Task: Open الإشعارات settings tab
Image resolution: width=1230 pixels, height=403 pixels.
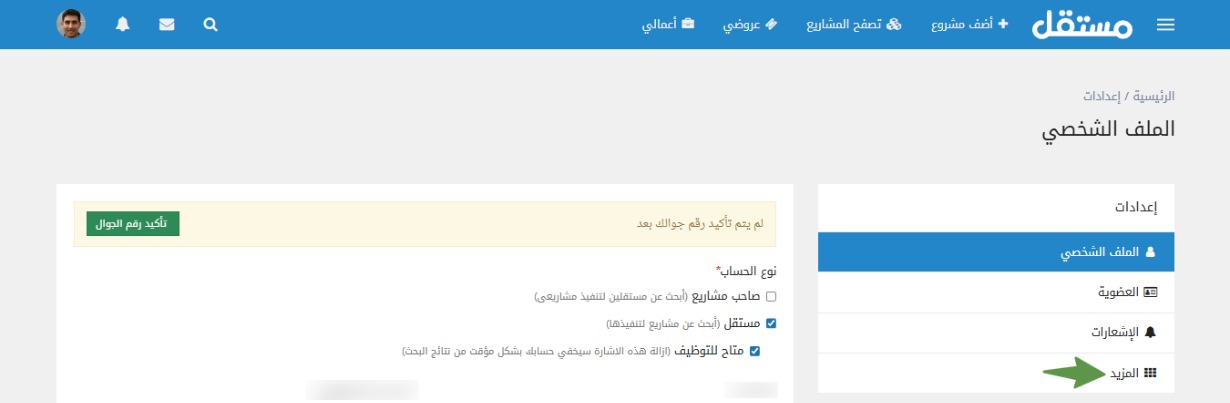Action: [x=996, y=332]
